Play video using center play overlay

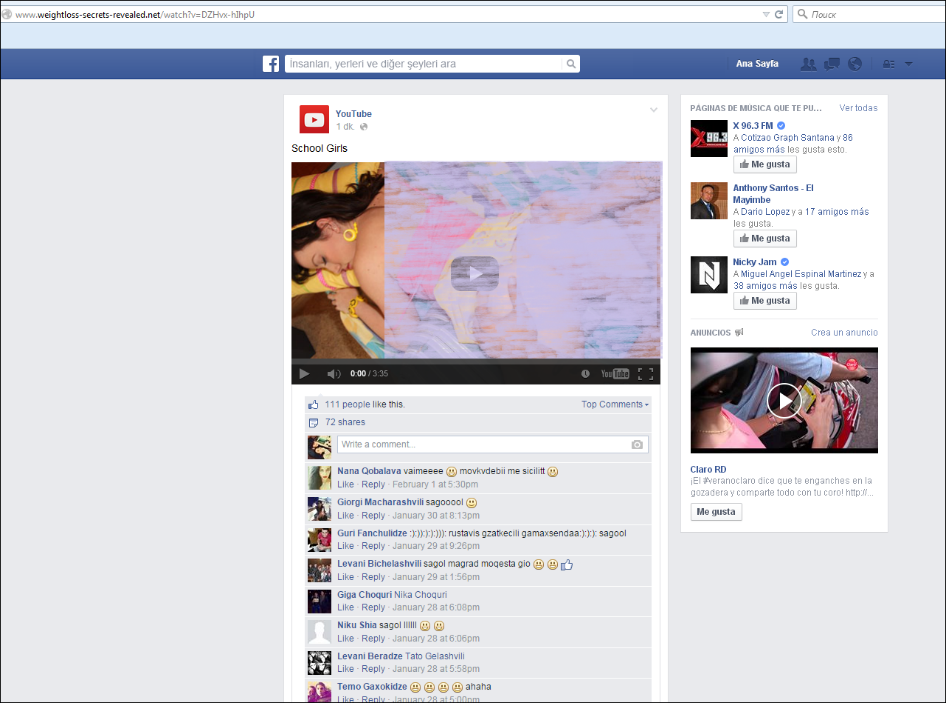pyautogui.click(x=475, y=273)
